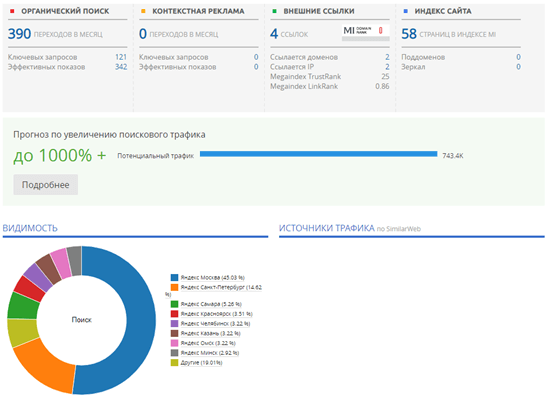Click the 342 Эффективных показов value
This screenshot has height=397, width=549.
click(x=121, y=67)
